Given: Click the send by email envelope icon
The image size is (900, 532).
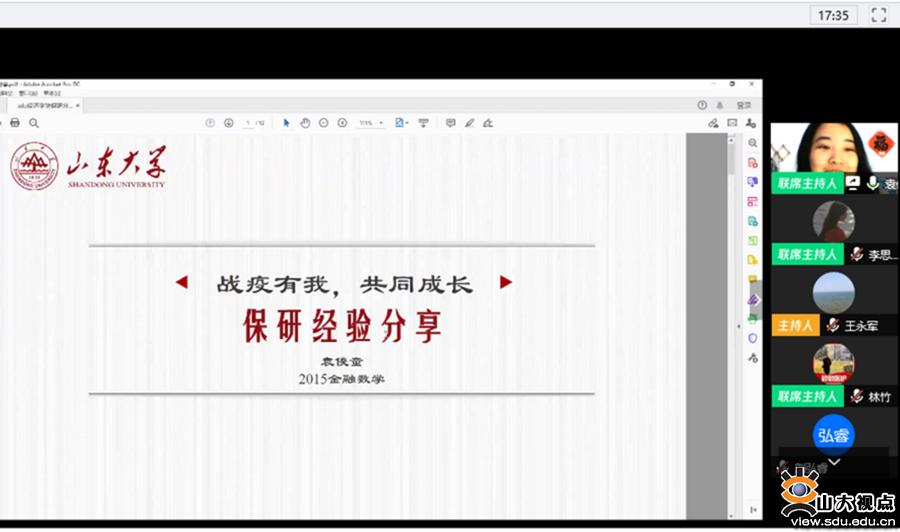Looking at the screenshot, I should (732, 123).
